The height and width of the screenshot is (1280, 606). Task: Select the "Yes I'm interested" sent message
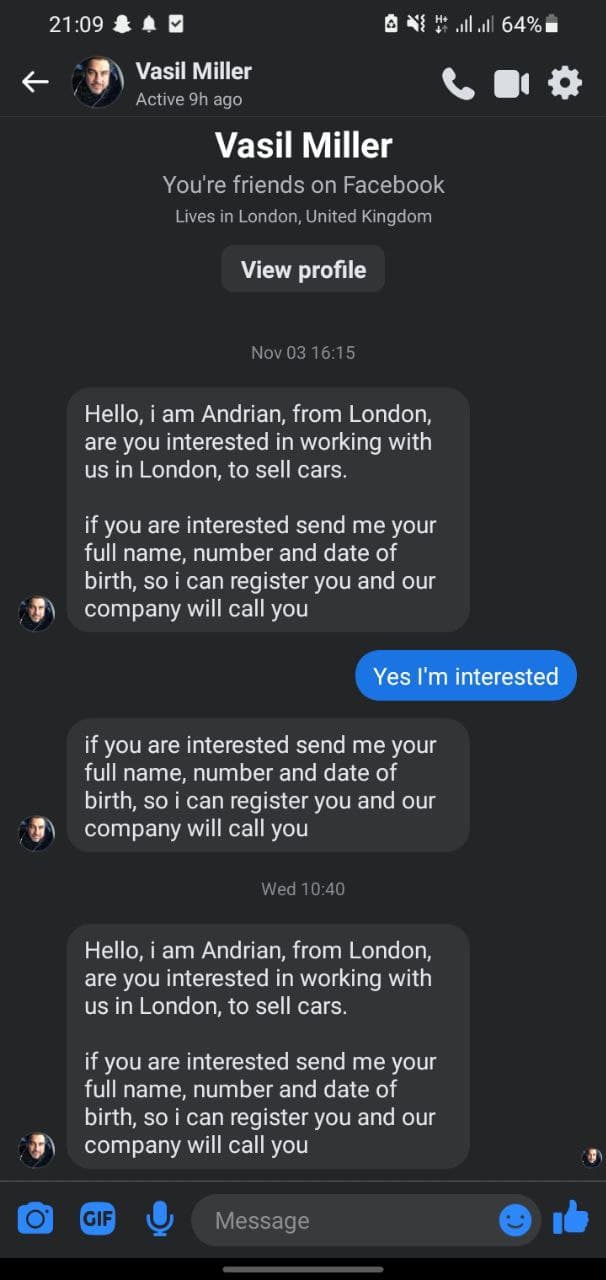[x=466, y=676]
